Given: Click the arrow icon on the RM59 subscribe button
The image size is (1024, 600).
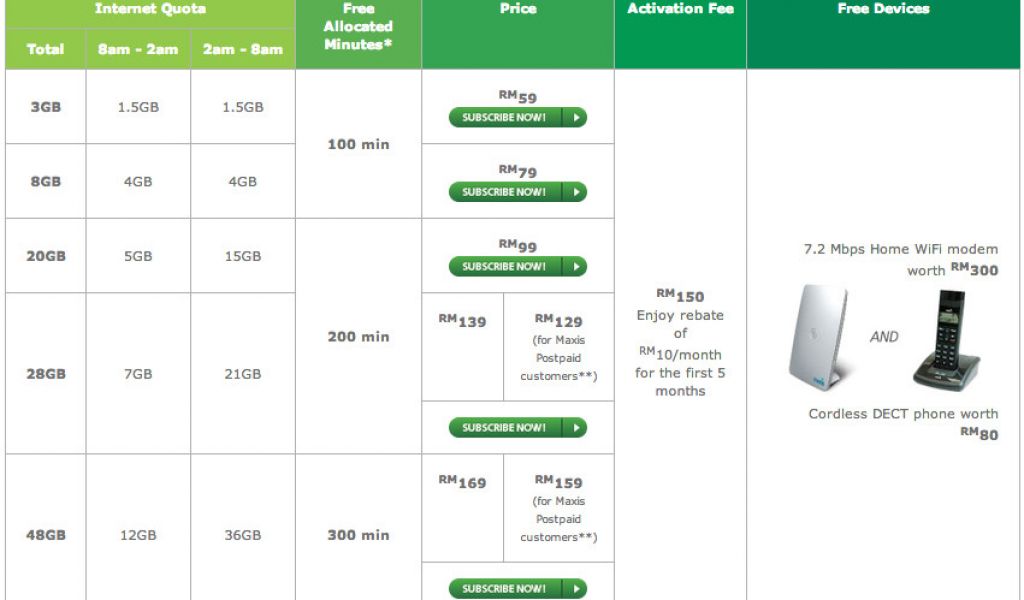Looking at the screenshot, I should point(575,118).
